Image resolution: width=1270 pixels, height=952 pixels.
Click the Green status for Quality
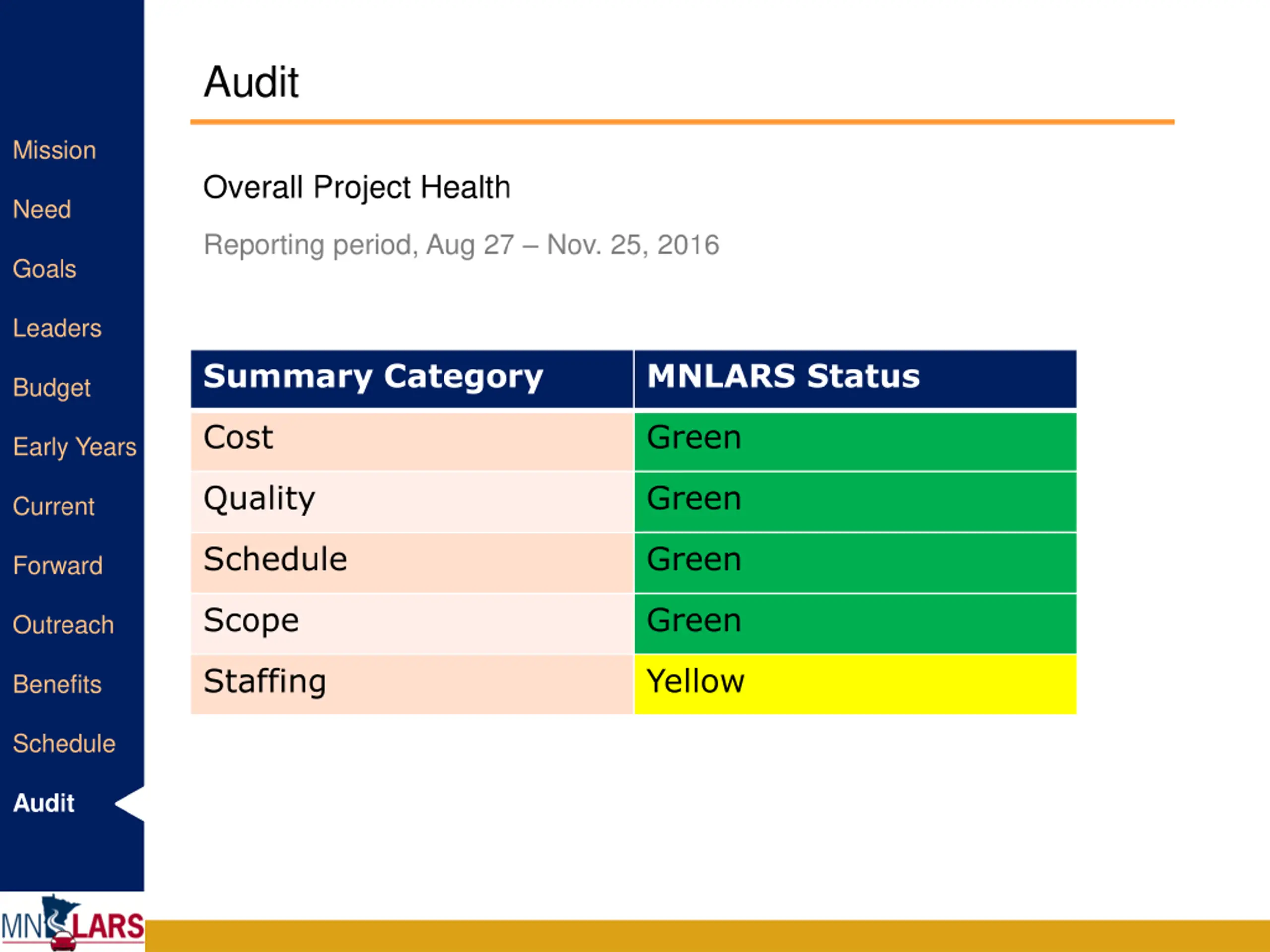coord(855,502)
